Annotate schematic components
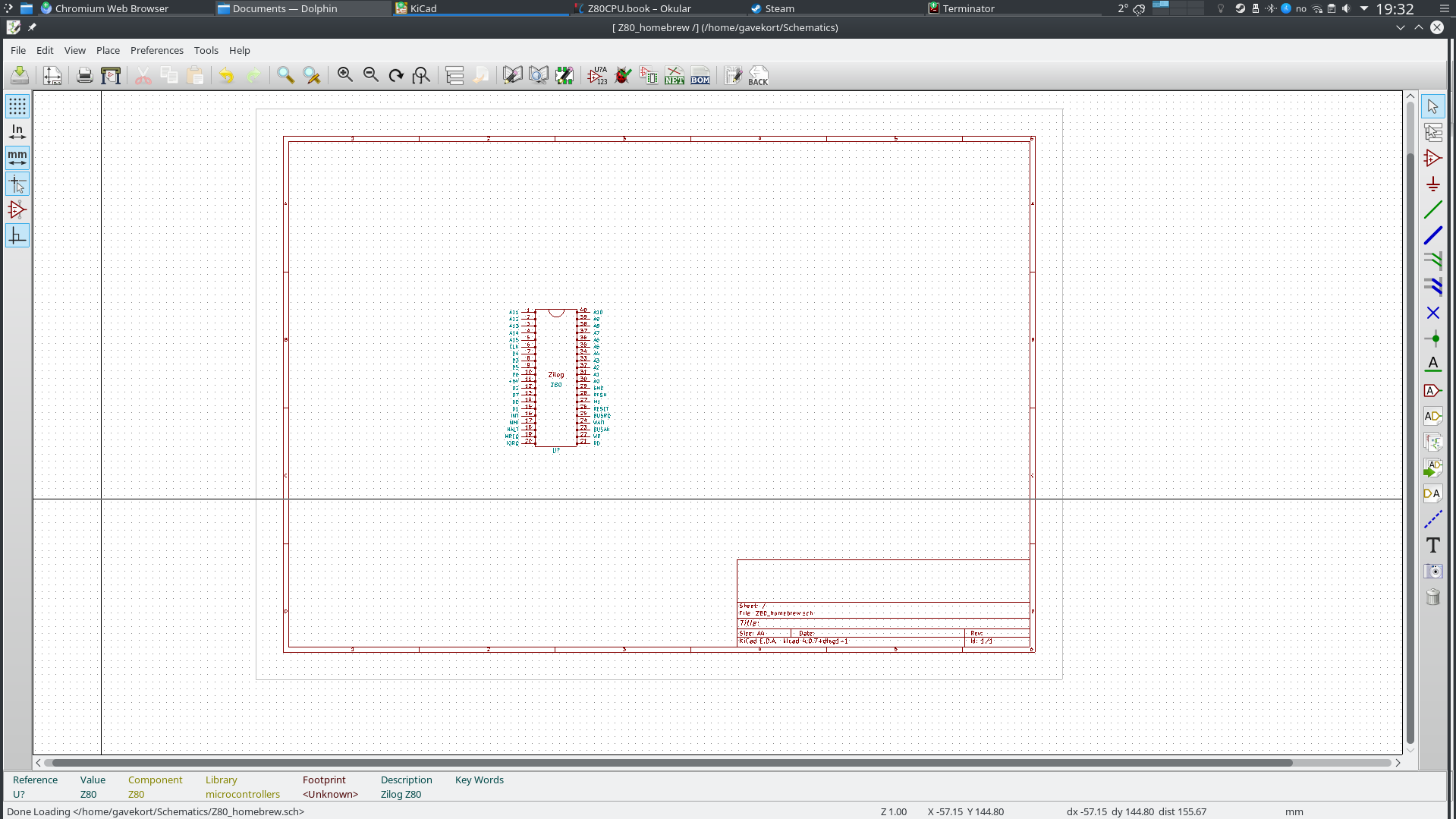This screenshot has width=1456, height=819. tap(598, 75)
